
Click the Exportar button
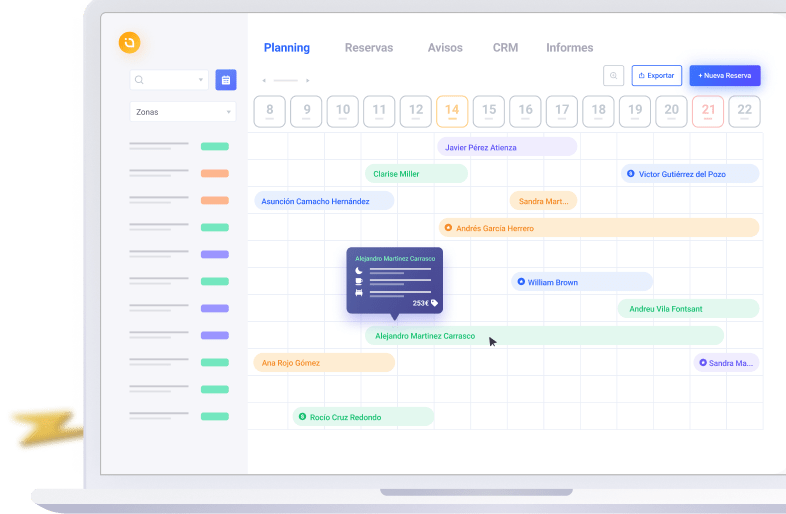(x=657, y=75)
